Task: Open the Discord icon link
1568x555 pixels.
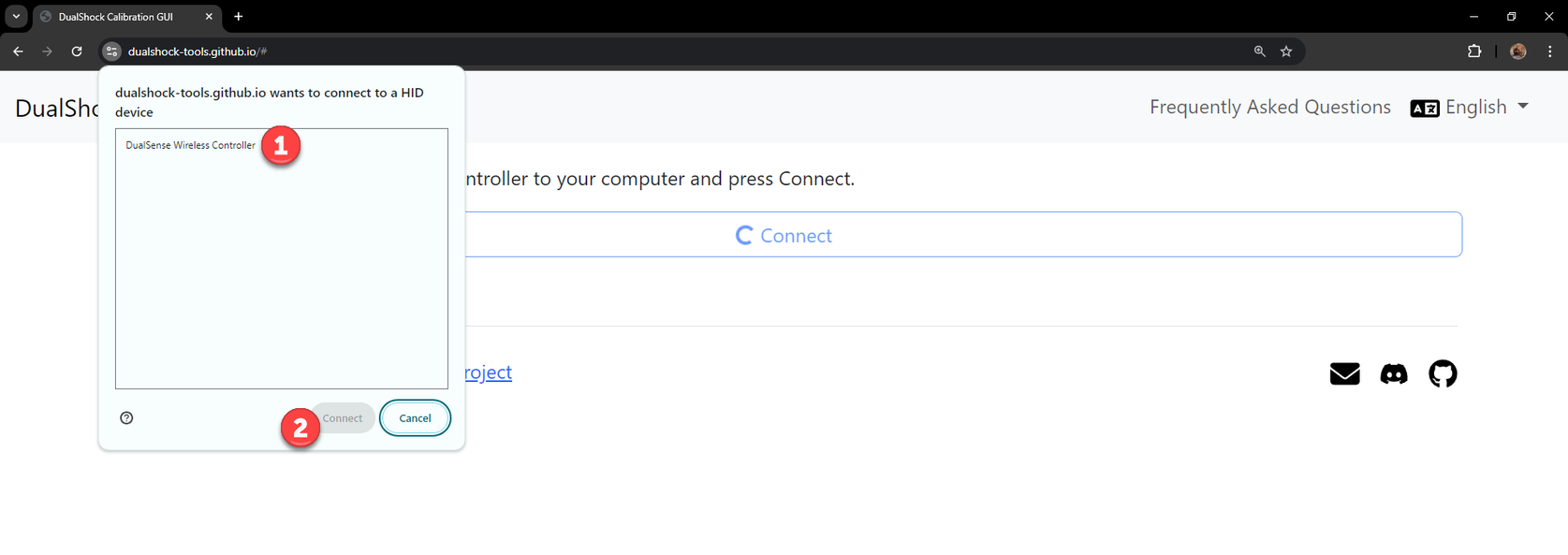Action: pos(1393,373)
